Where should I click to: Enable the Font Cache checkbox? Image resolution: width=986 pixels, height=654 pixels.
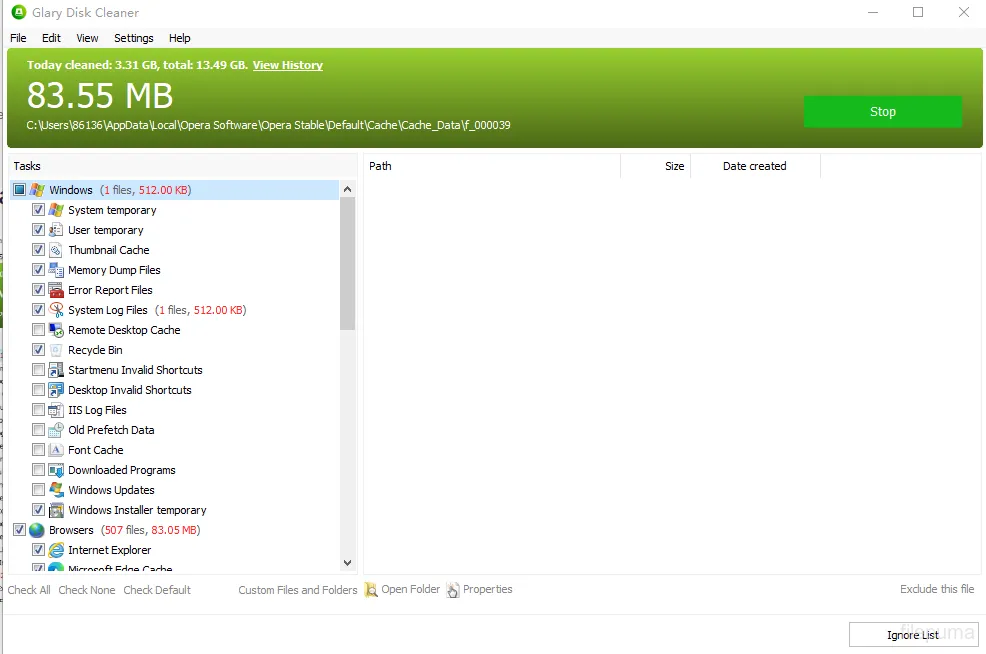pyautogui.click(x=38, y=450)
